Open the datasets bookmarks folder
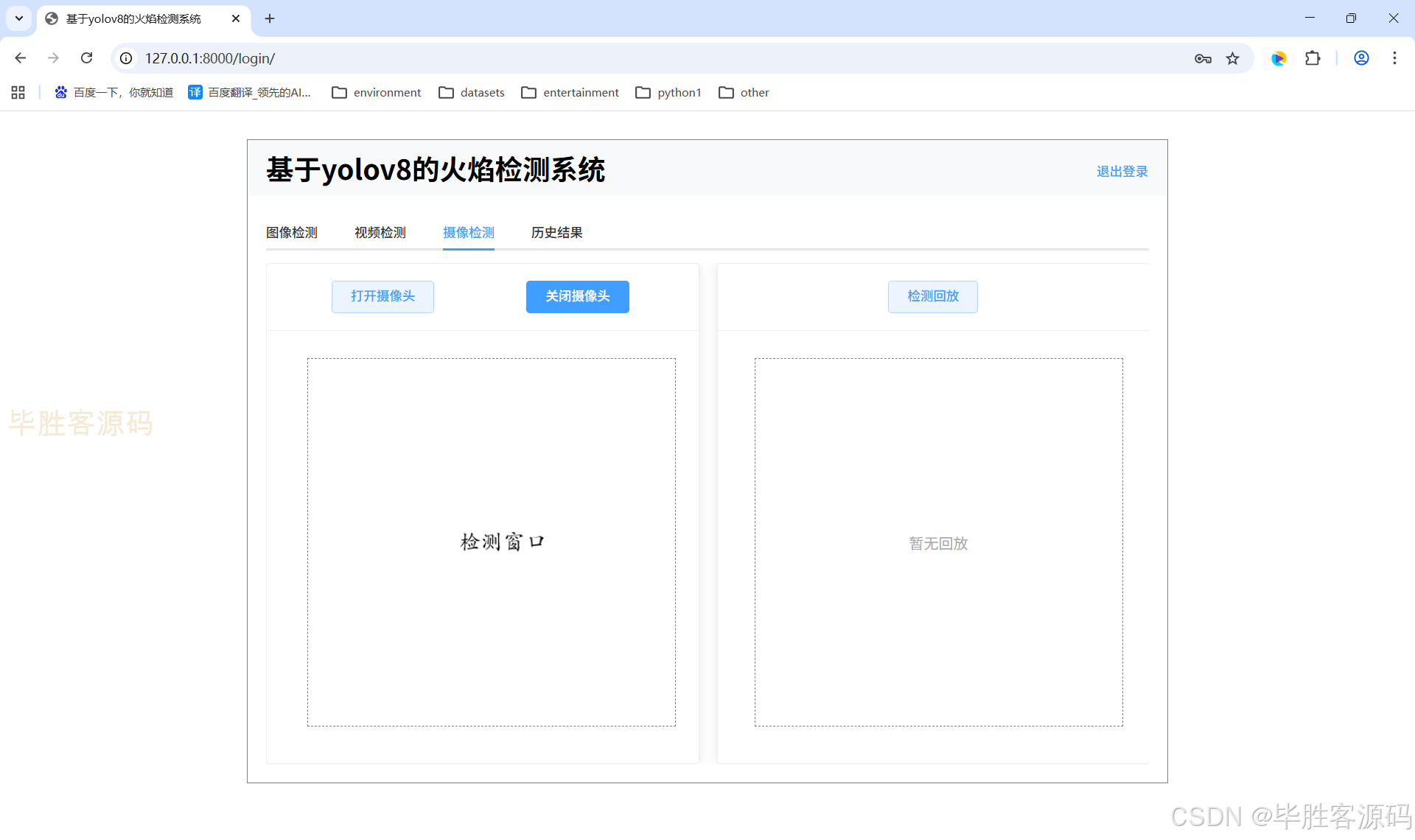This screenshot has width=1415, height=840. point(472,92)
